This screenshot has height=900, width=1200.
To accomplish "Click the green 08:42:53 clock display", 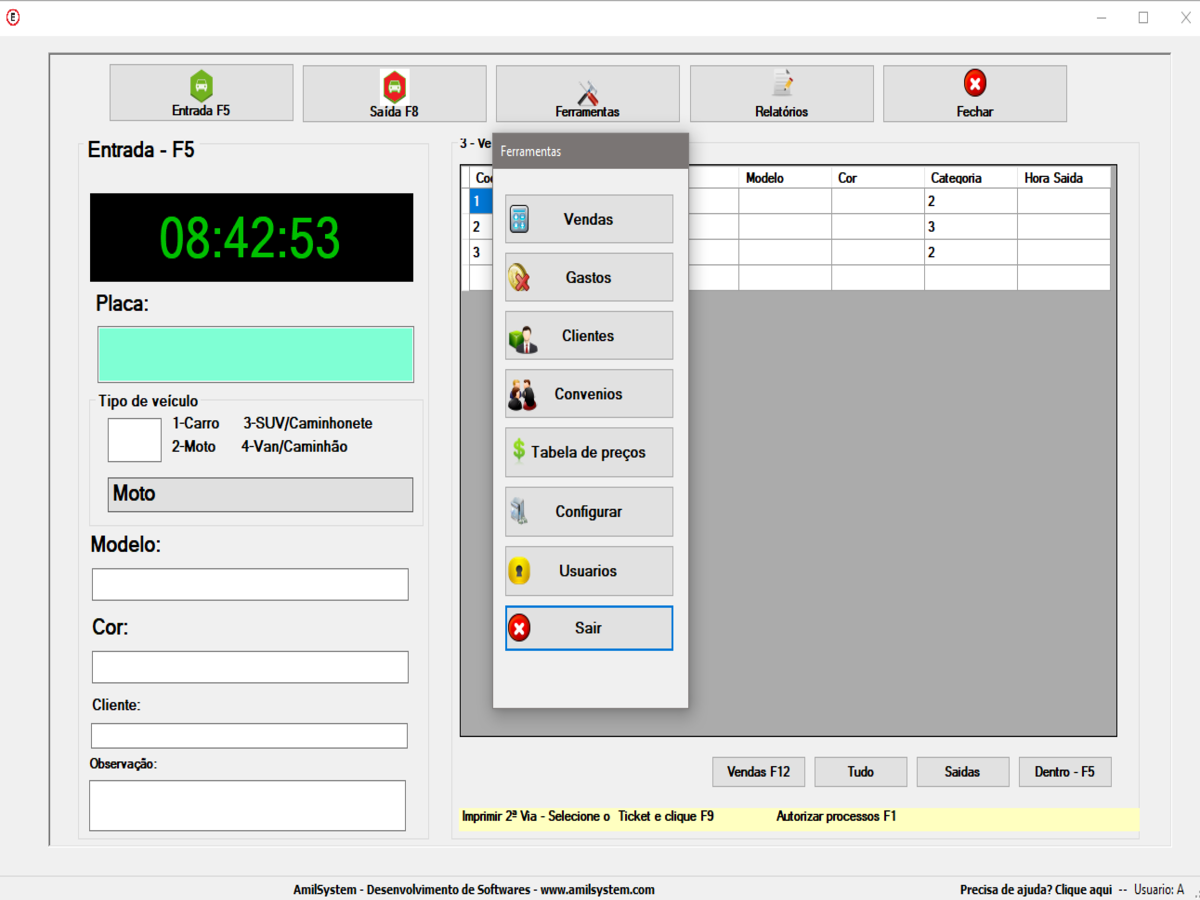I will (251, 237).
